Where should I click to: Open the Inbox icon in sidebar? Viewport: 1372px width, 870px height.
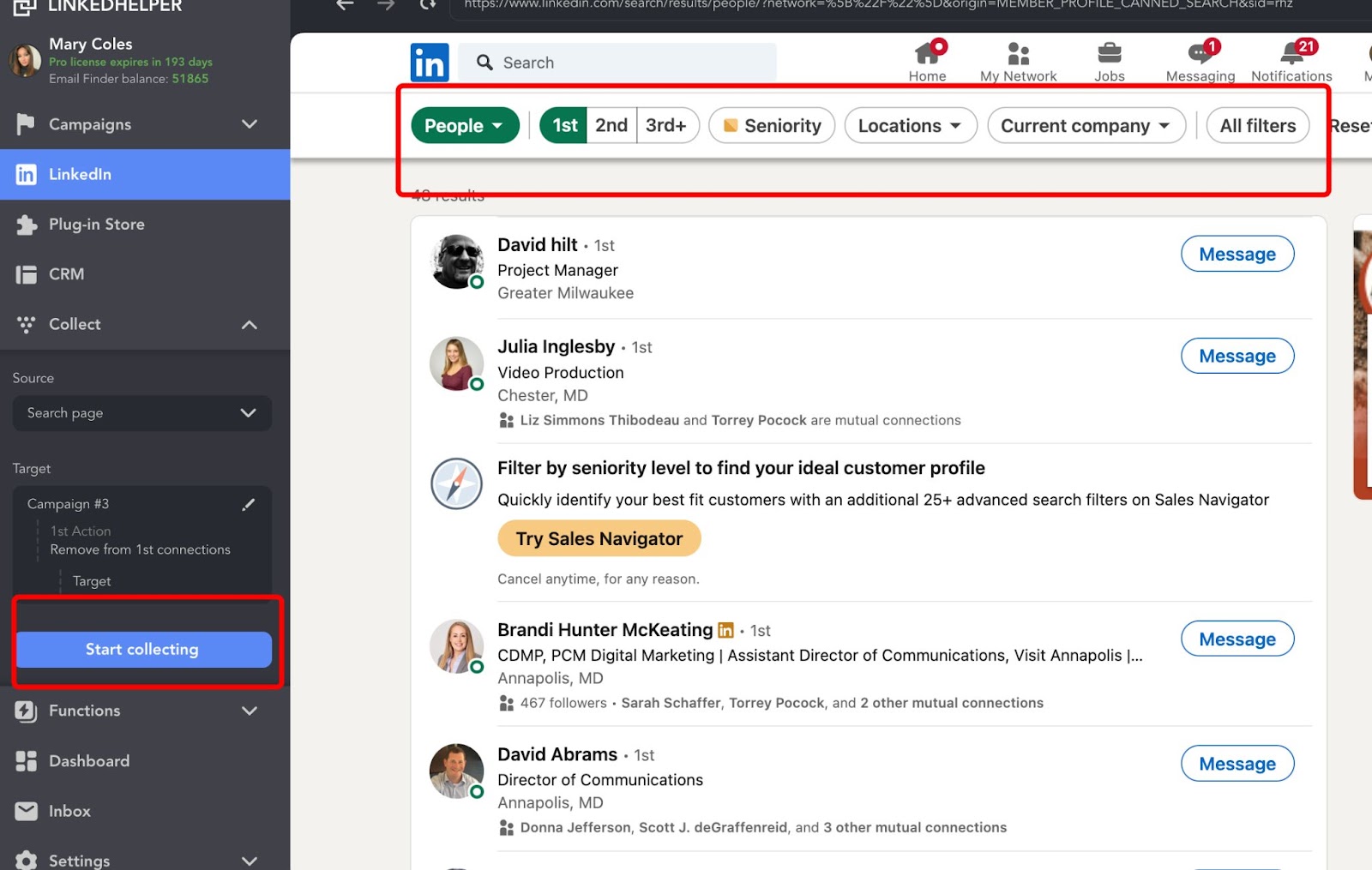(27, 811)
